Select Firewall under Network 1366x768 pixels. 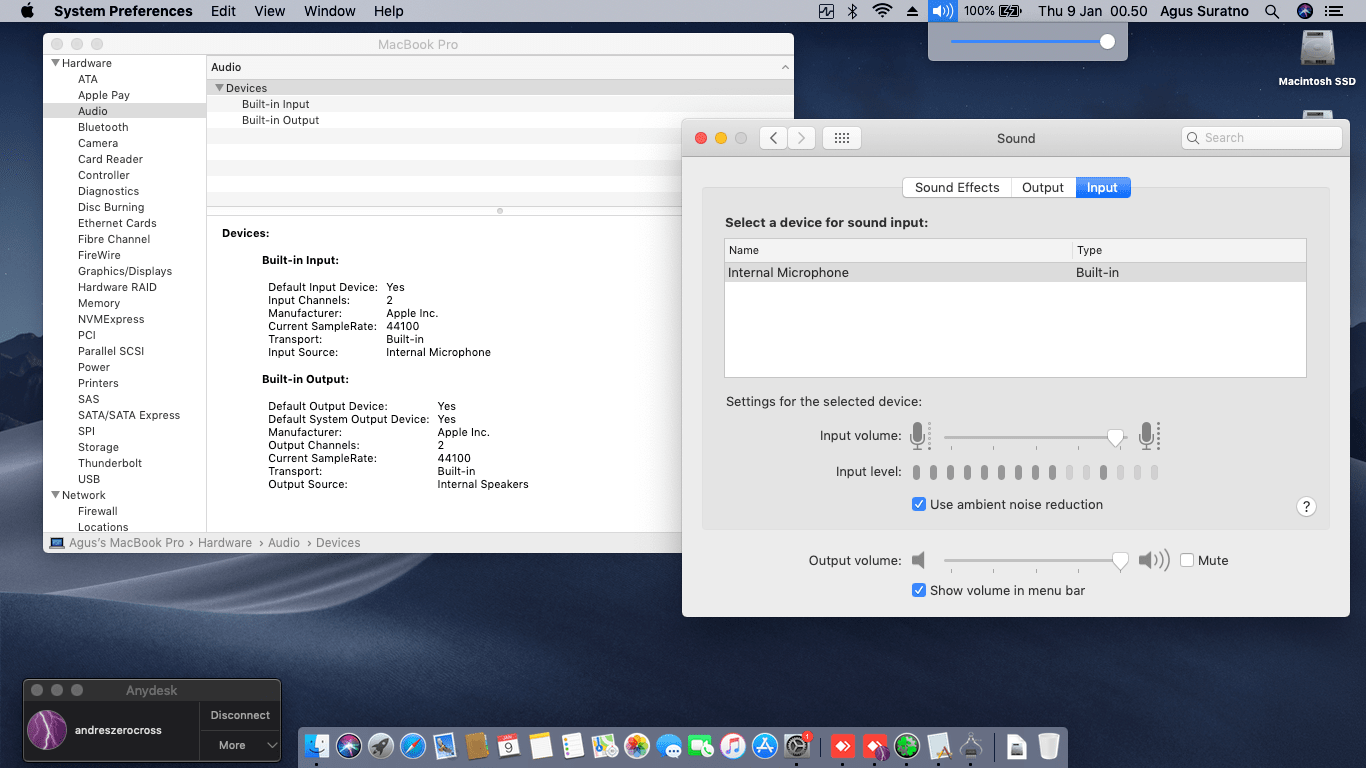[98, 511]
